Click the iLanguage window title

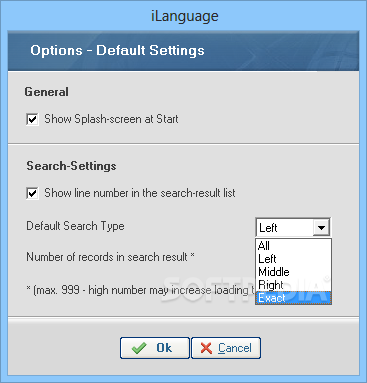pyautogui.click(x=184, y=16)
